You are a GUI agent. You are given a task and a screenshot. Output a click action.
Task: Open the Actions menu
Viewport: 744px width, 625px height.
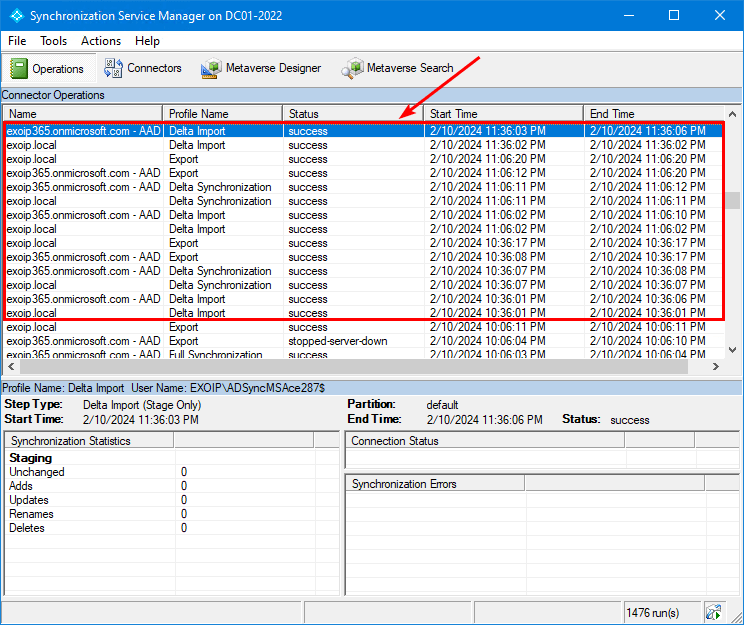[x=101, y=41]
